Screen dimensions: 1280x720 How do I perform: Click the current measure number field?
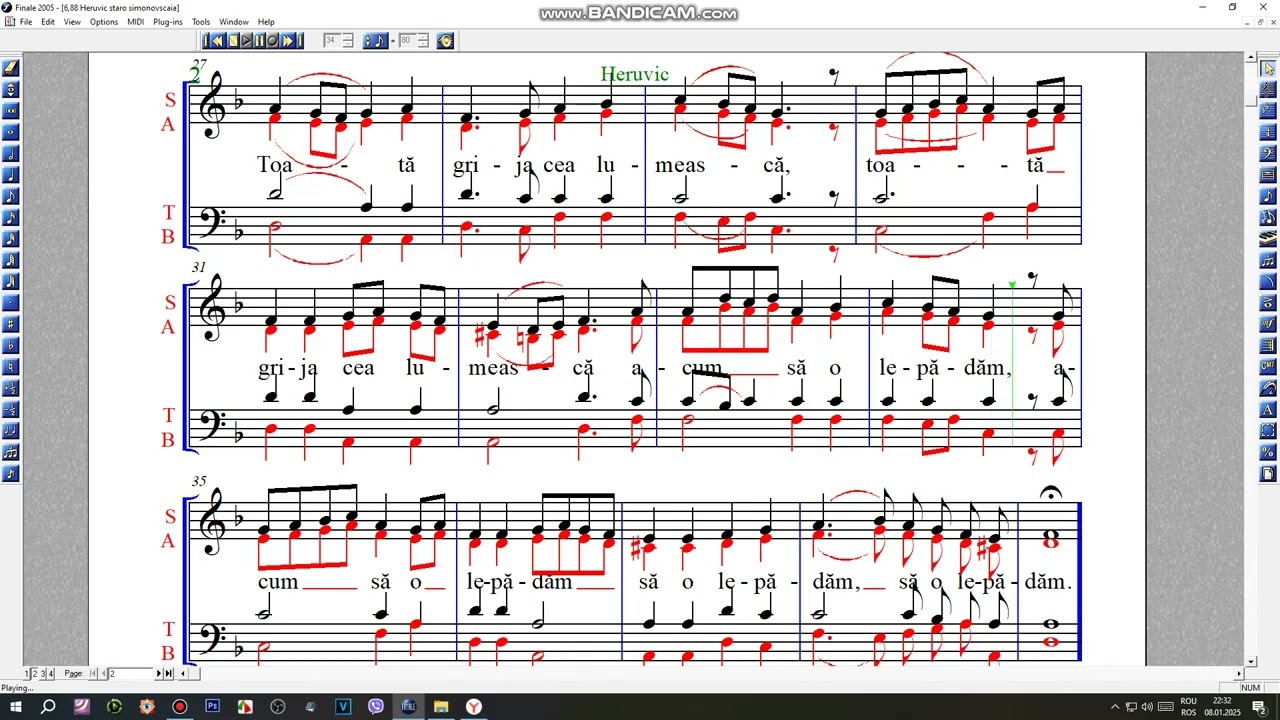(x=332, y=41)
